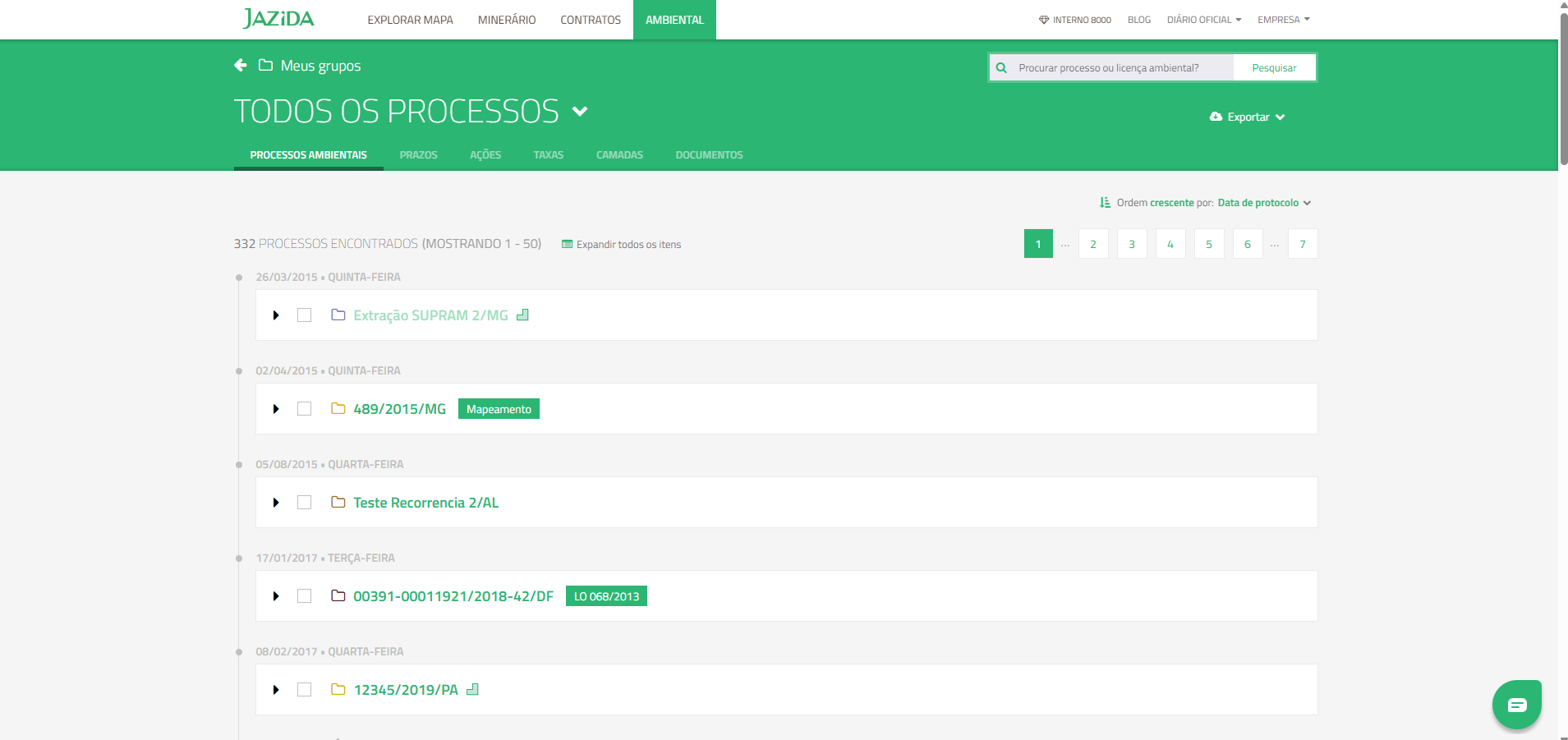Image resolution: width=1568 pixels, height=740 pixels.
Task: Open the BLOG link
Action: point(1138,19)
